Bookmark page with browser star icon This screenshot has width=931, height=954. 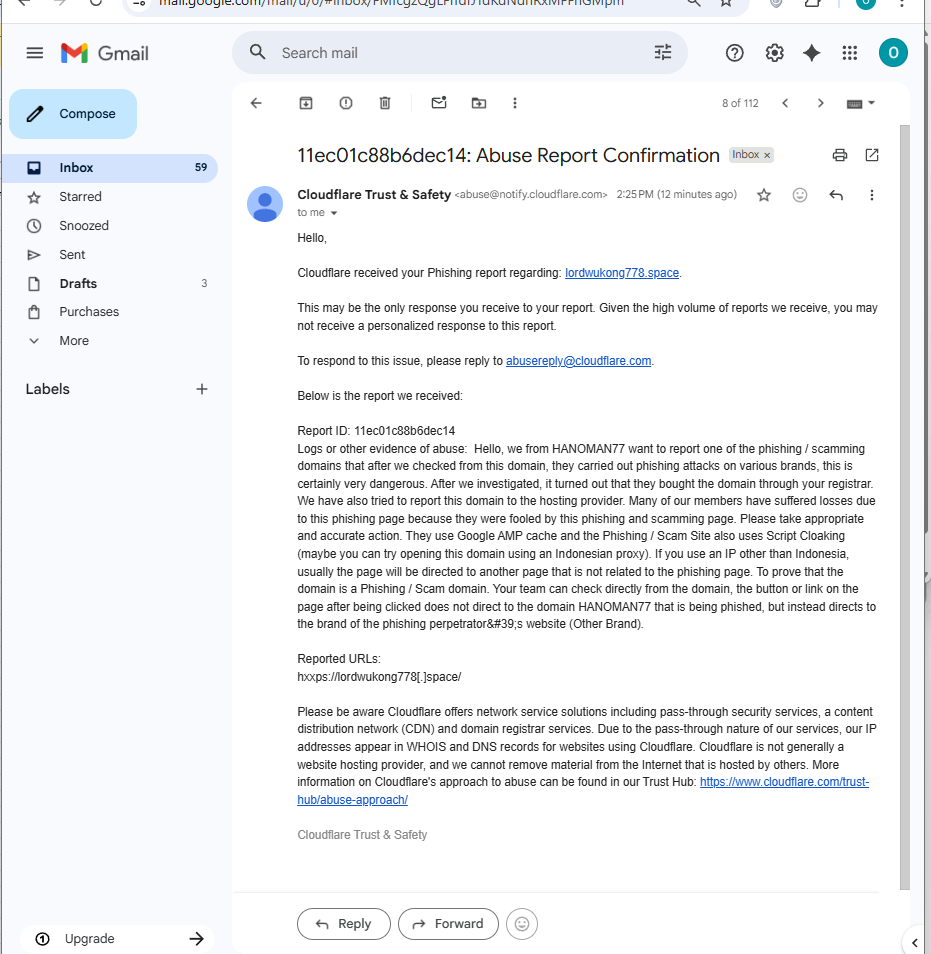(x=725, y=3)
